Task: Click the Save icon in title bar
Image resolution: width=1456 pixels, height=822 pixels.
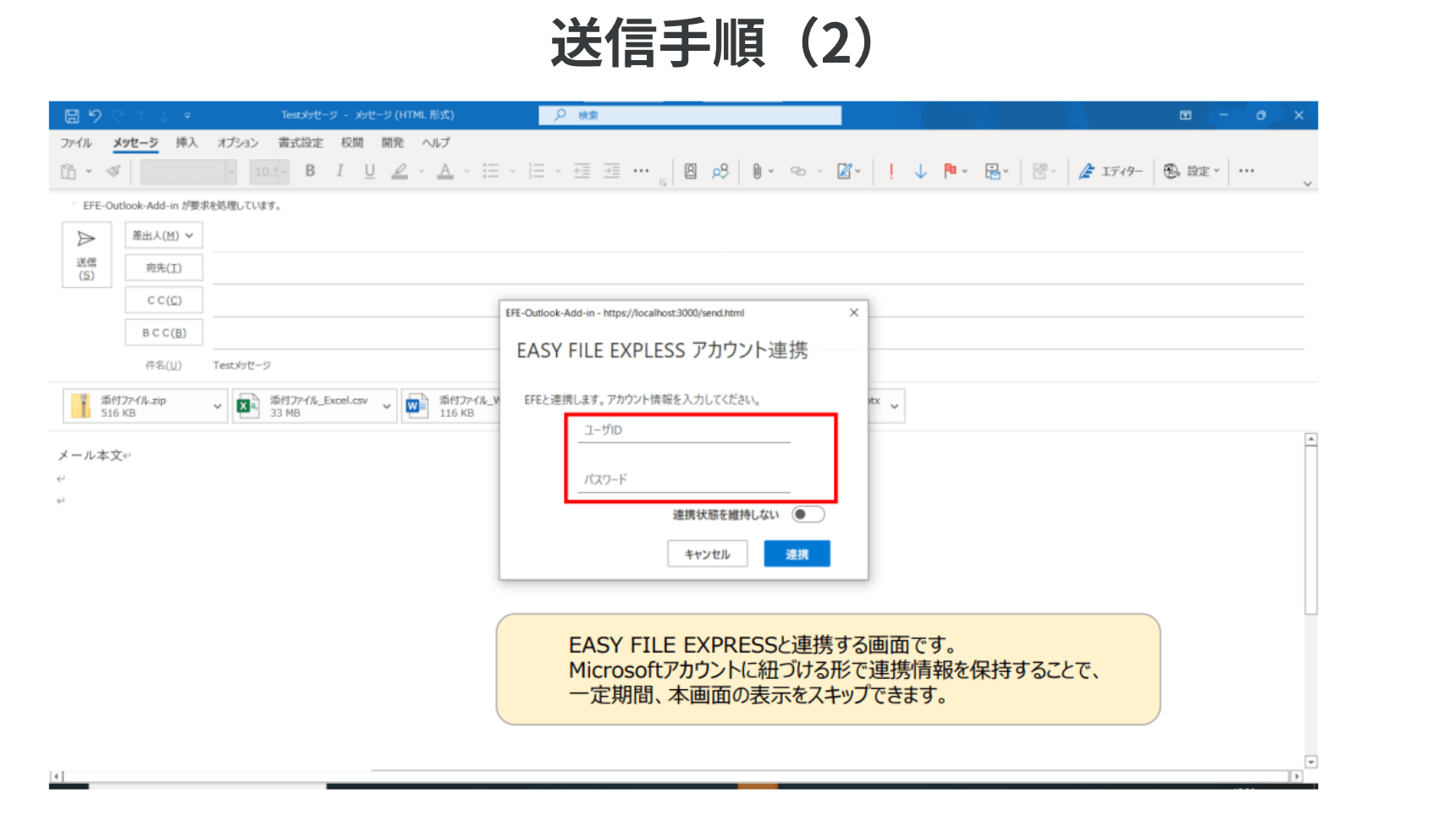Action: tap(72, 116)
